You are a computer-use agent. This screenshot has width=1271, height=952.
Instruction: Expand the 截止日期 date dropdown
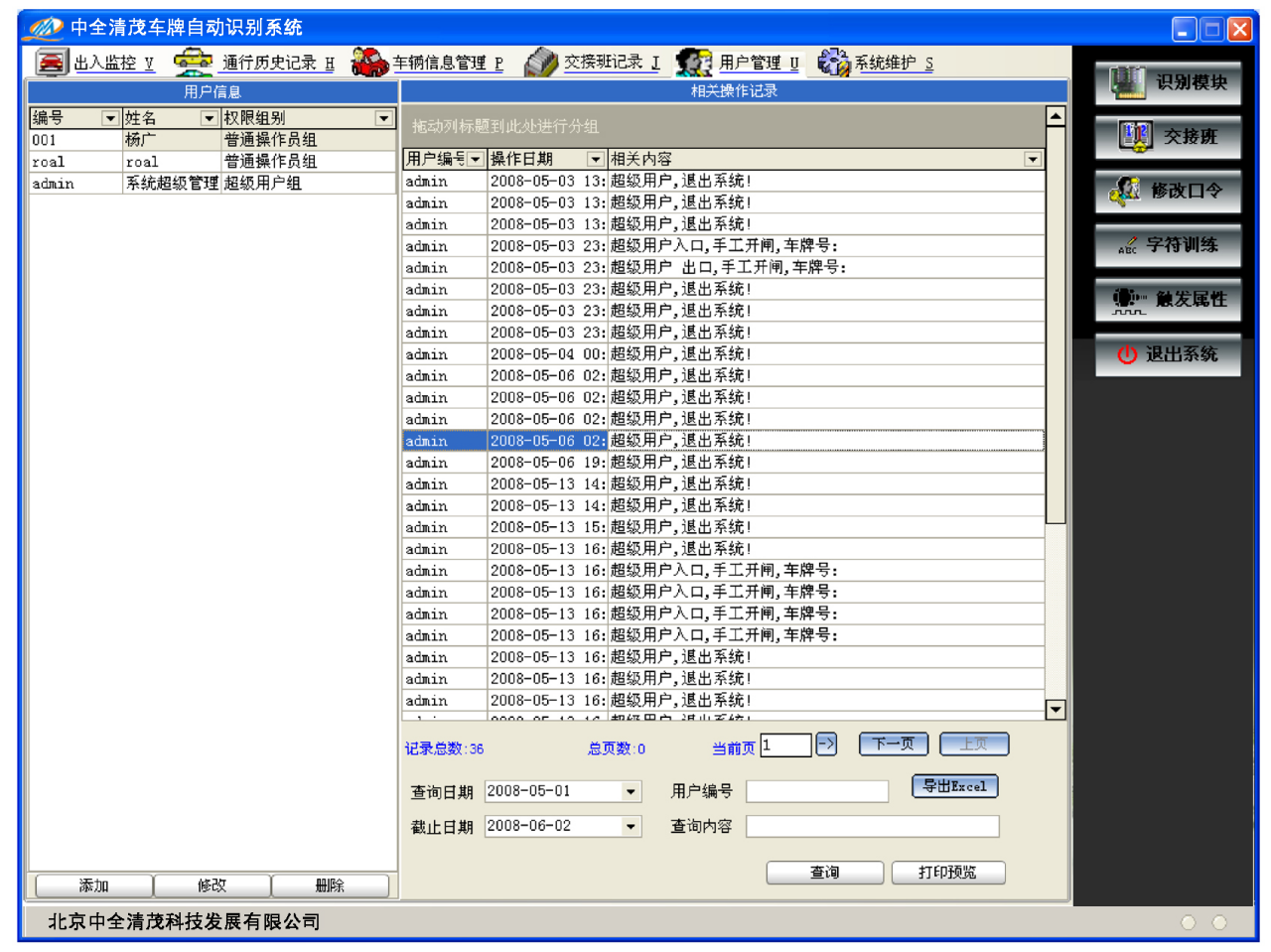point(631,827)
